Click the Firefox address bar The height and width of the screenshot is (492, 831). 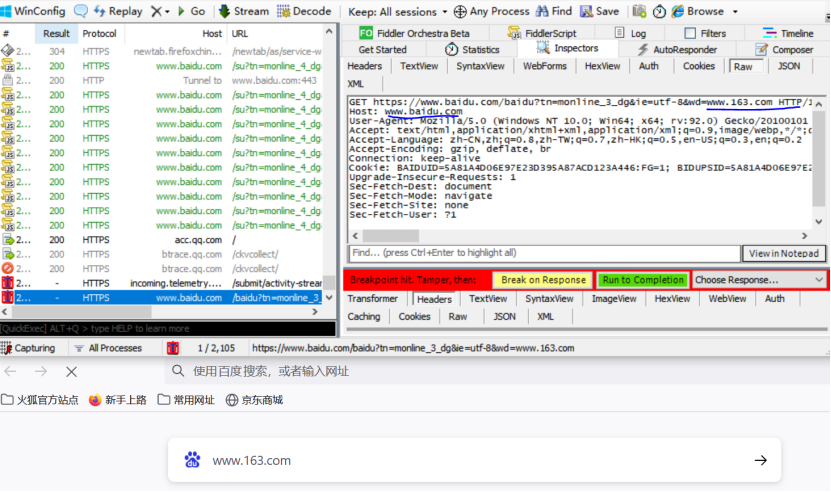(497, 371)
